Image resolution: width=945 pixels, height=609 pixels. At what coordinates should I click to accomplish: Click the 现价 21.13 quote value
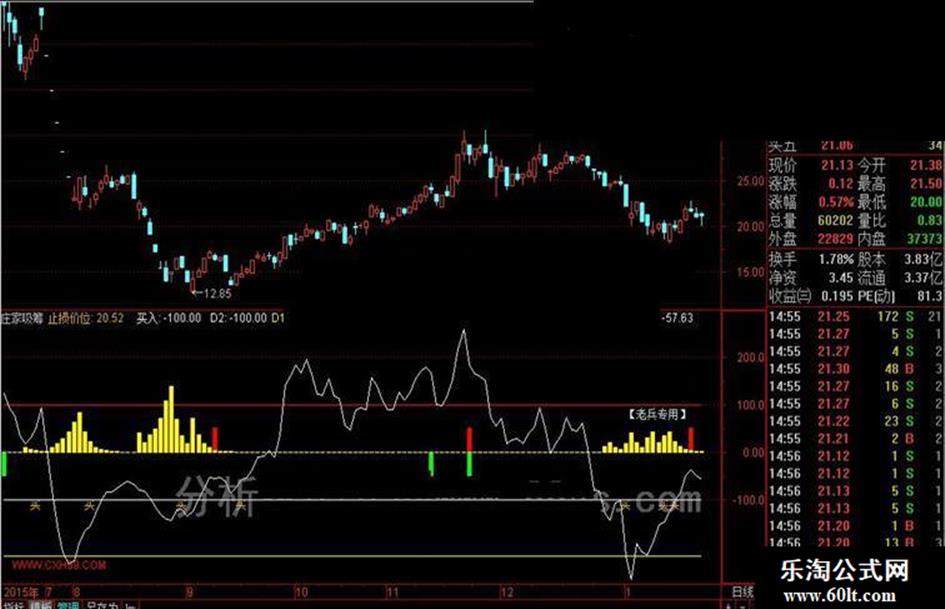pos(837,165)
